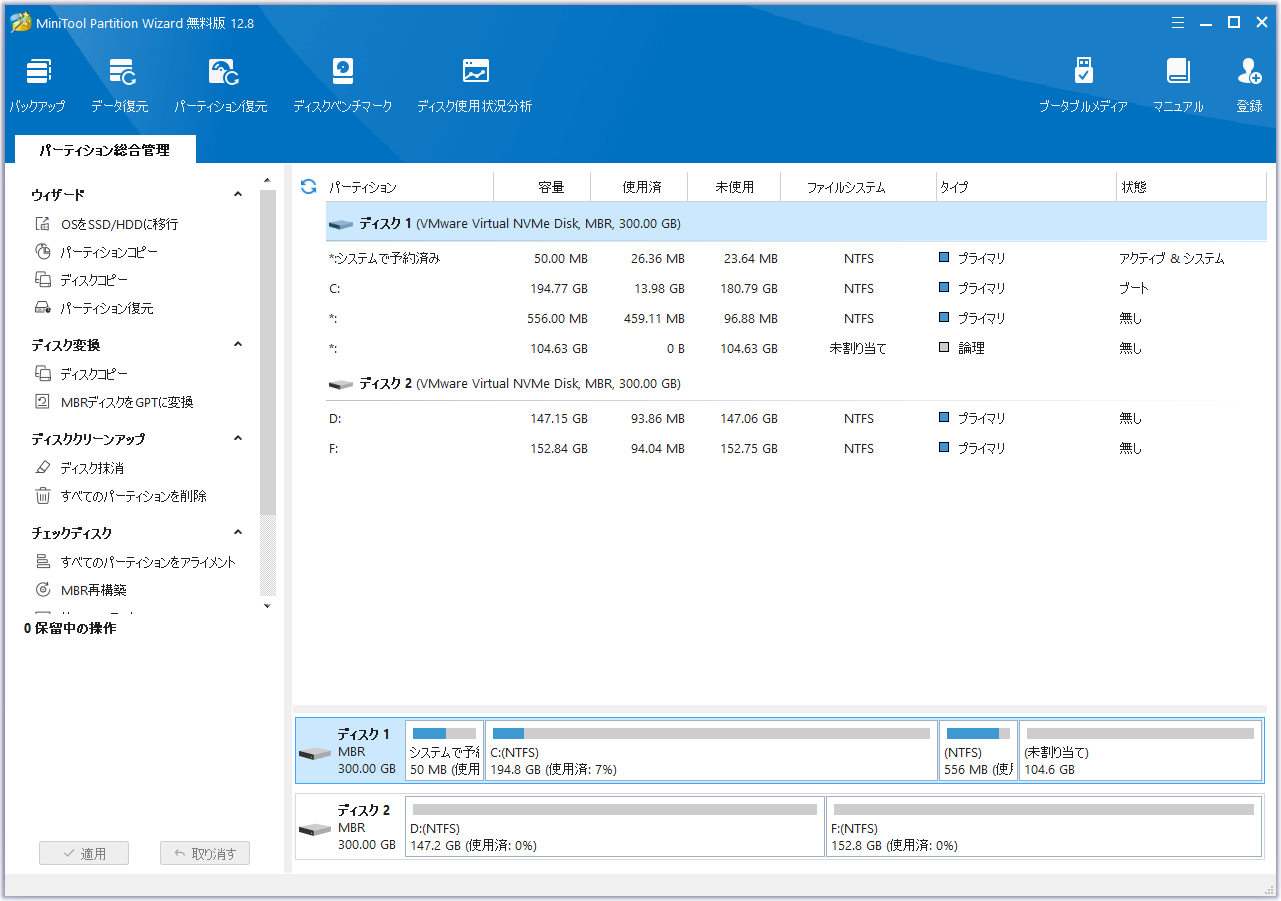Screen dimensions: 1281x901
Task: Open ブータブルメディア creator
Action: click(x=1083, y=84)
